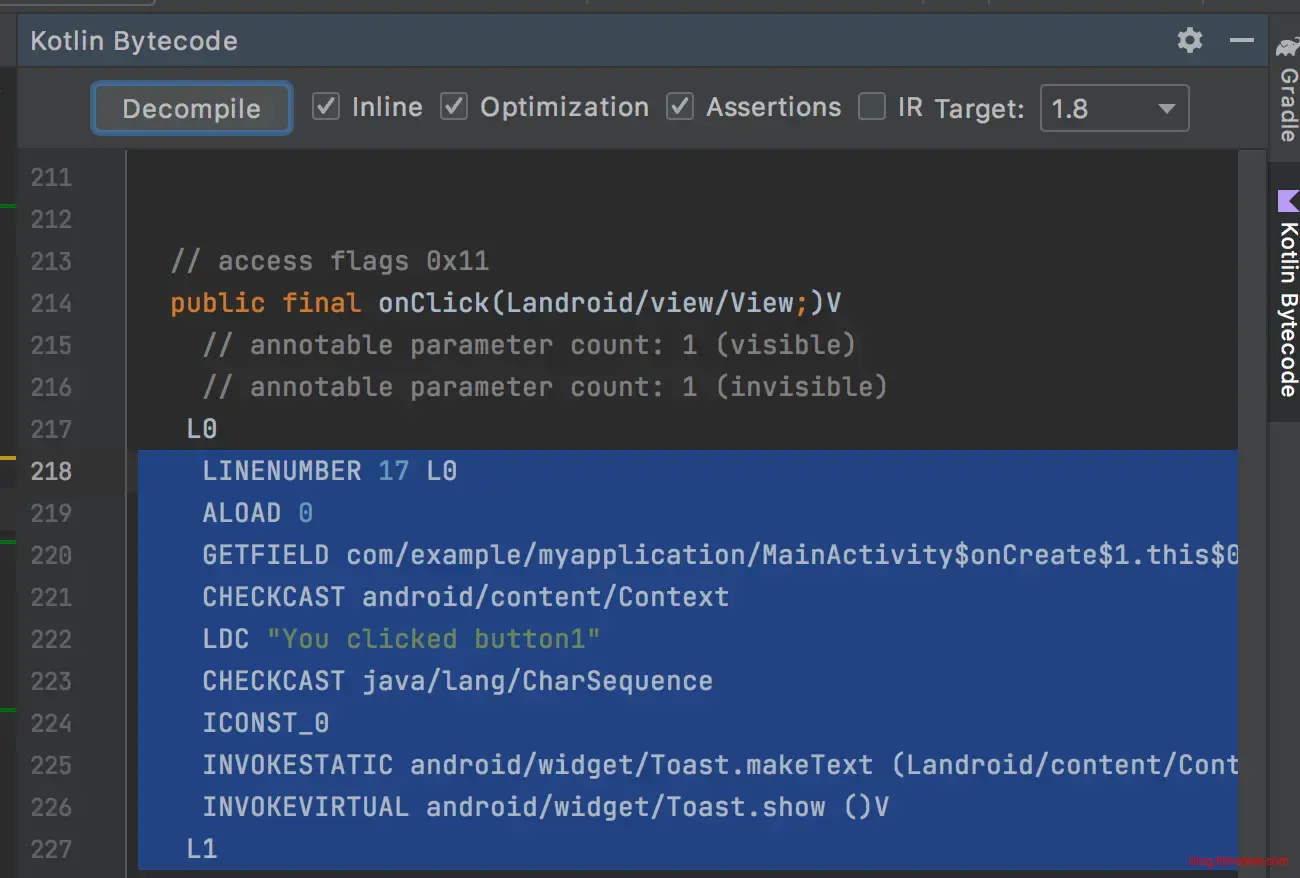This screenshot has width=1300, height=878.
Task: Click line number 218 in the gutter
Action: 51,471
